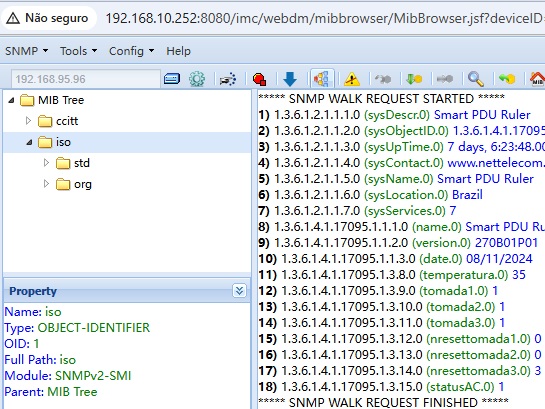
Task: Click the sysUpTime.0 result line
Action: pyautogui.click(x=401, y=147)
